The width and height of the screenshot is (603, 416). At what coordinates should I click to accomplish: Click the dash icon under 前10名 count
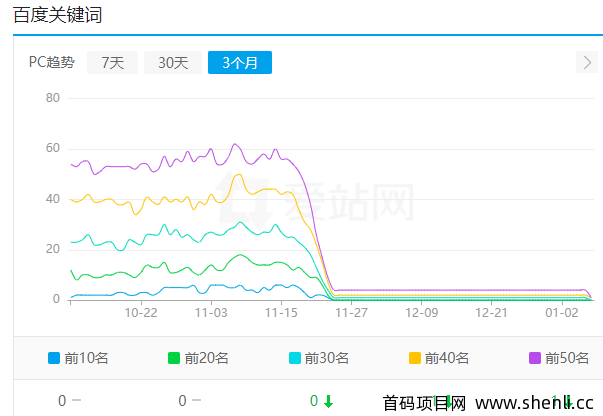pos(77,401)
